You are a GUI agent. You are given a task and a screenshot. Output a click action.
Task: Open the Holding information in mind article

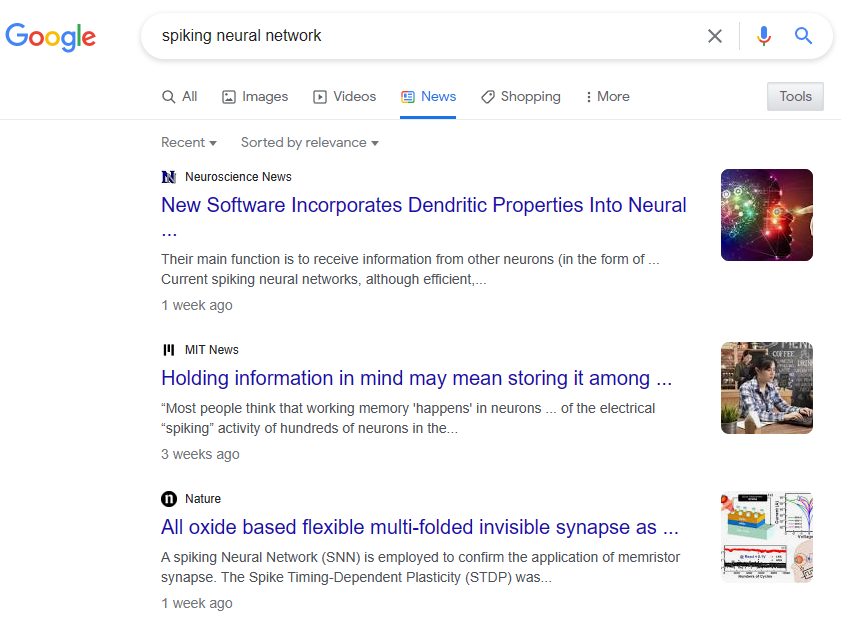416,378
